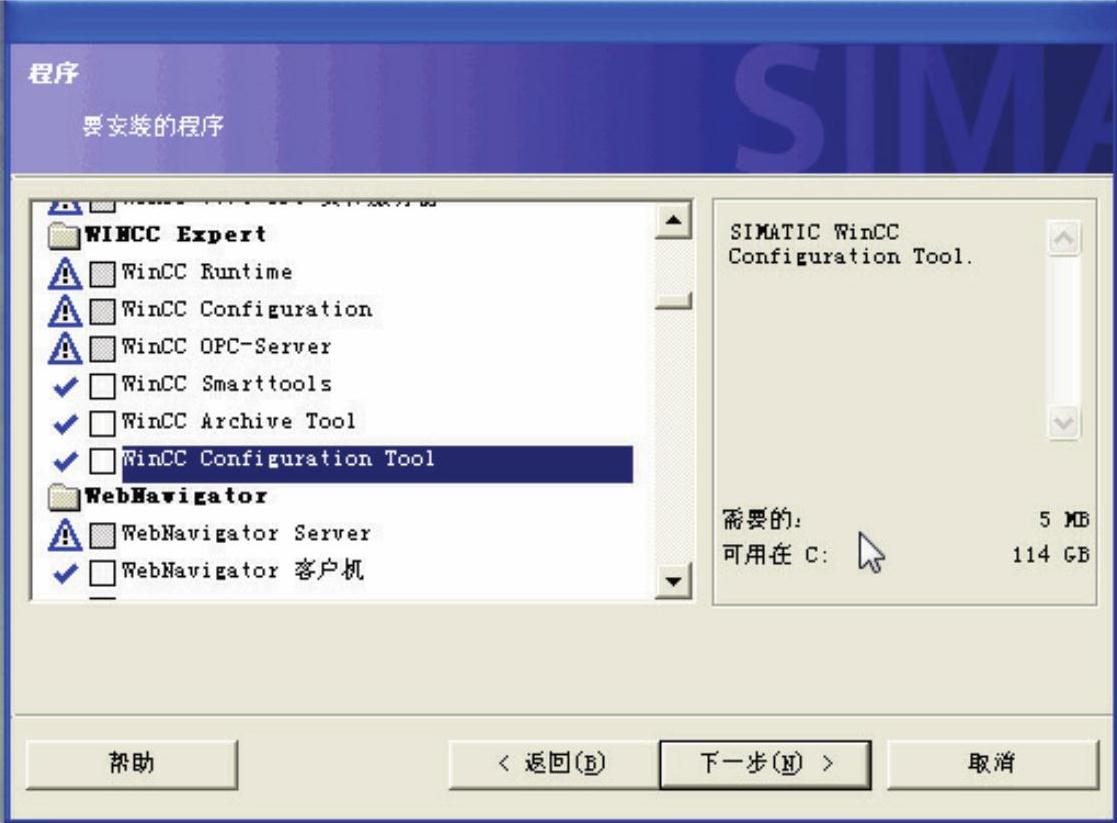Viewport: 1117px width, 823px height.
Task: Select the WinCC Configuration entry label
Action: coord(246,309)
